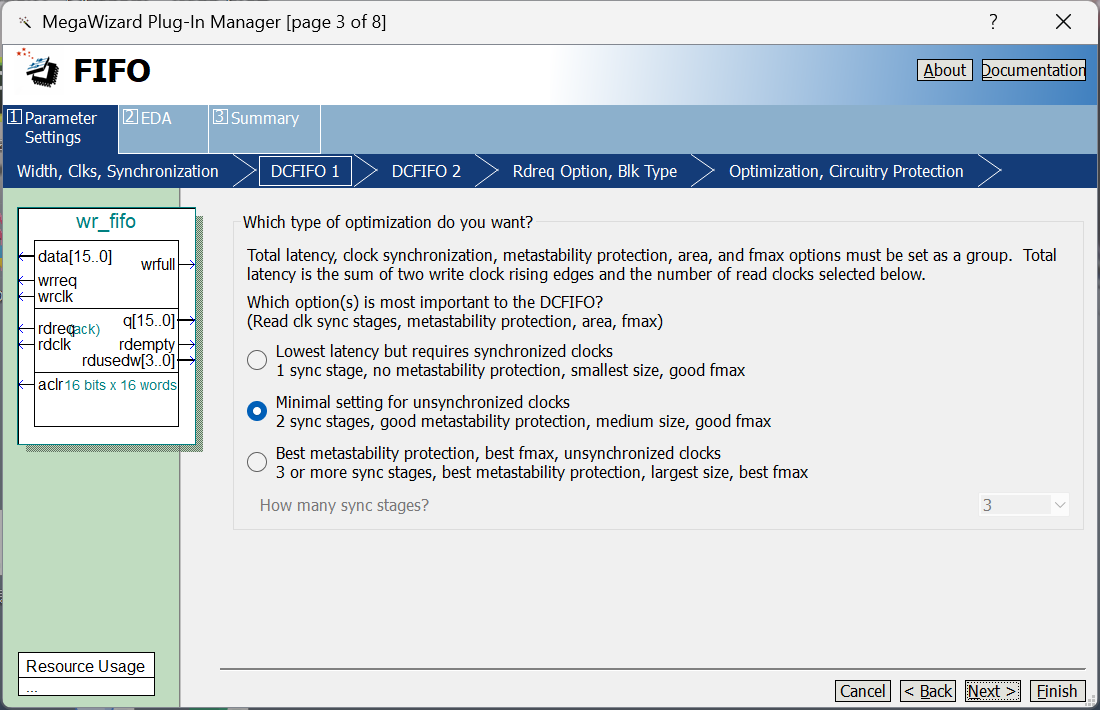Go back with the < Back button

927,691
